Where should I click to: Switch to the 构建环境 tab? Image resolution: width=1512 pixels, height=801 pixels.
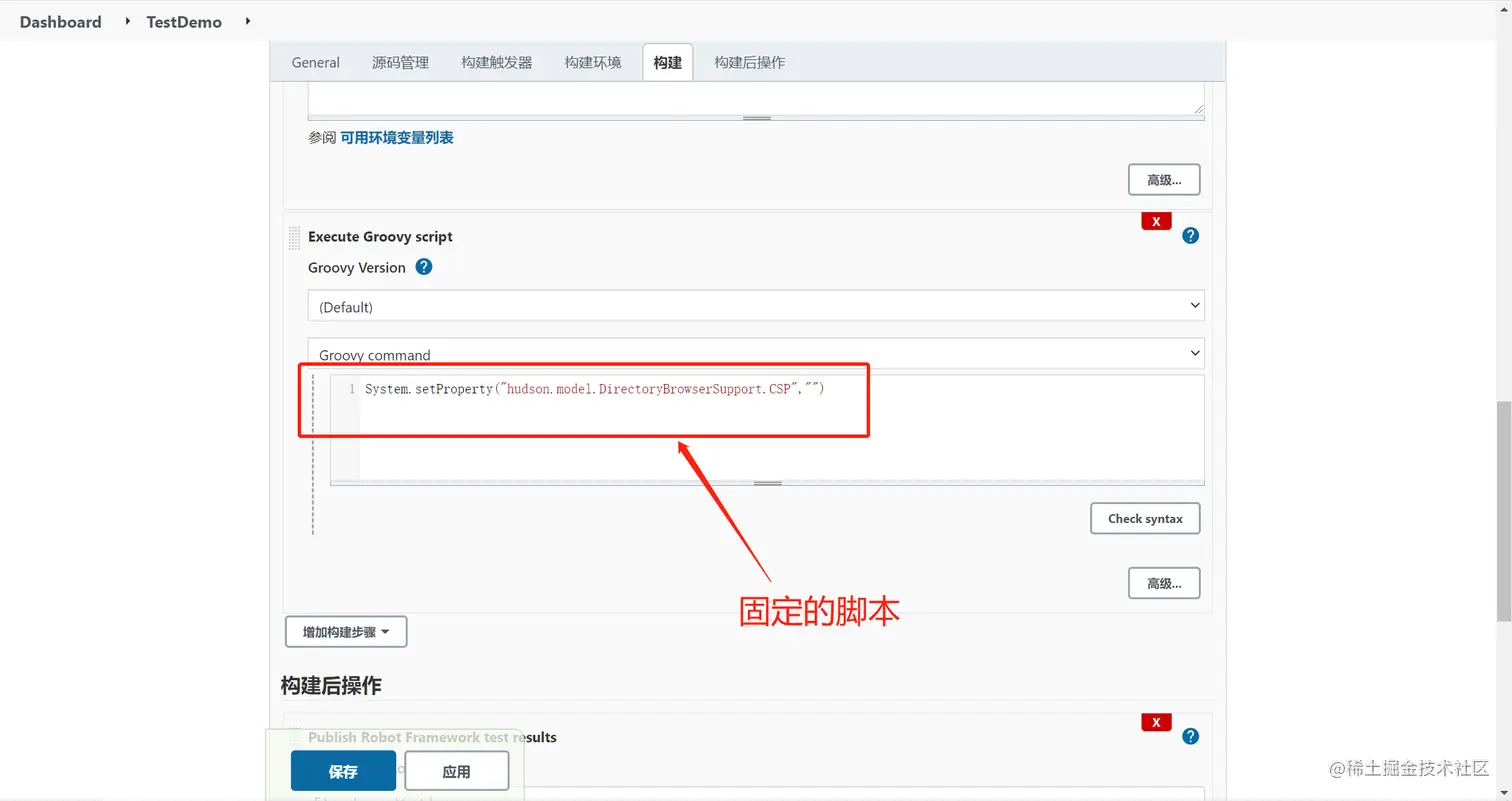click(x=593, y=62)
